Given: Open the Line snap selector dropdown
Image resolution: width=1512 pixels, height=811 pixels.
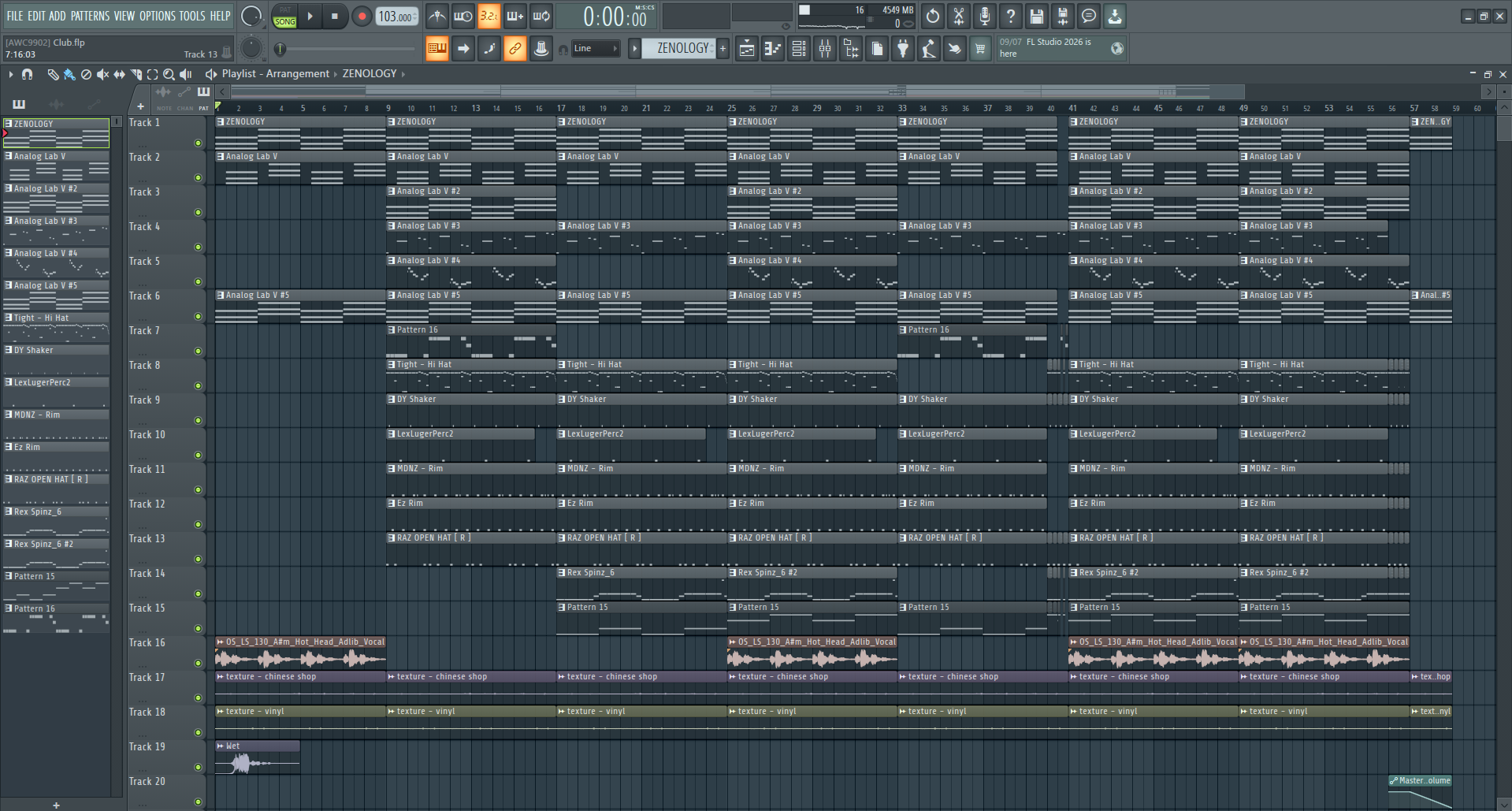Looking at the screenshot, I should (x=595, y=49).
